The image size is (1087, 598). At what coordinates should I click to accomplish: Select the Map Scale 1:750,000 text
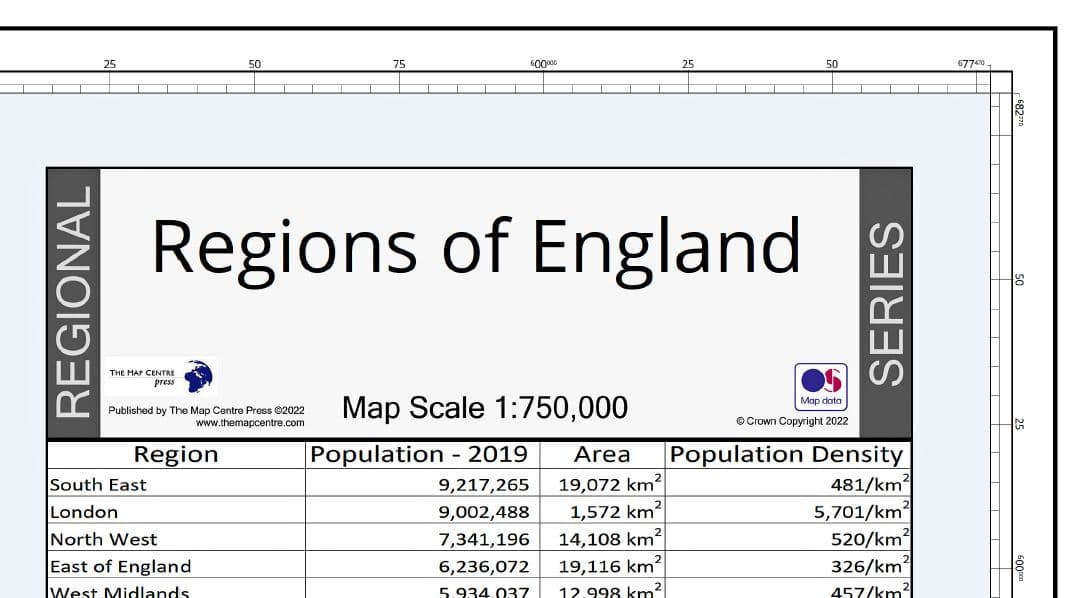[x=485, y=408]
